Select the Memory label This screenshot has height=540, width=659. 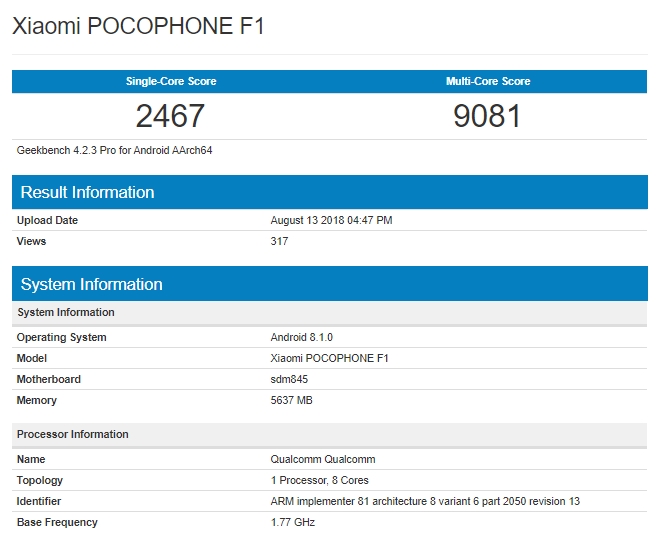(x=37, y=400)
